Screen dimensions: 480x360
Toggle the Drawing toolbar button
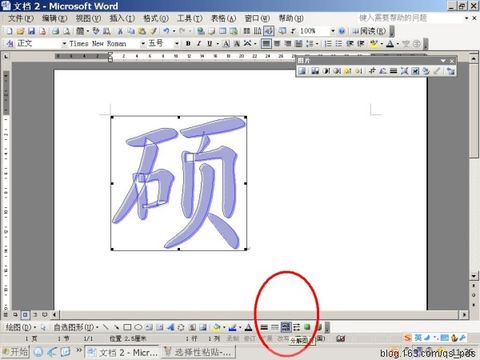[x=269, y=31]
